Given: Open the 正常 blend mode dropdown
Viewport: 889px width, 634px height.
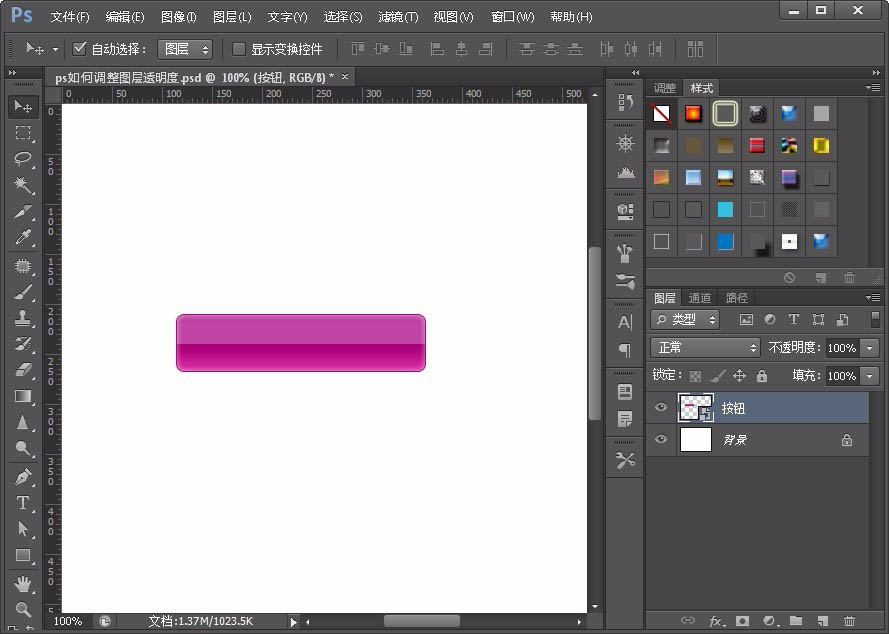Looking at the screenshot, I should 705,347.
